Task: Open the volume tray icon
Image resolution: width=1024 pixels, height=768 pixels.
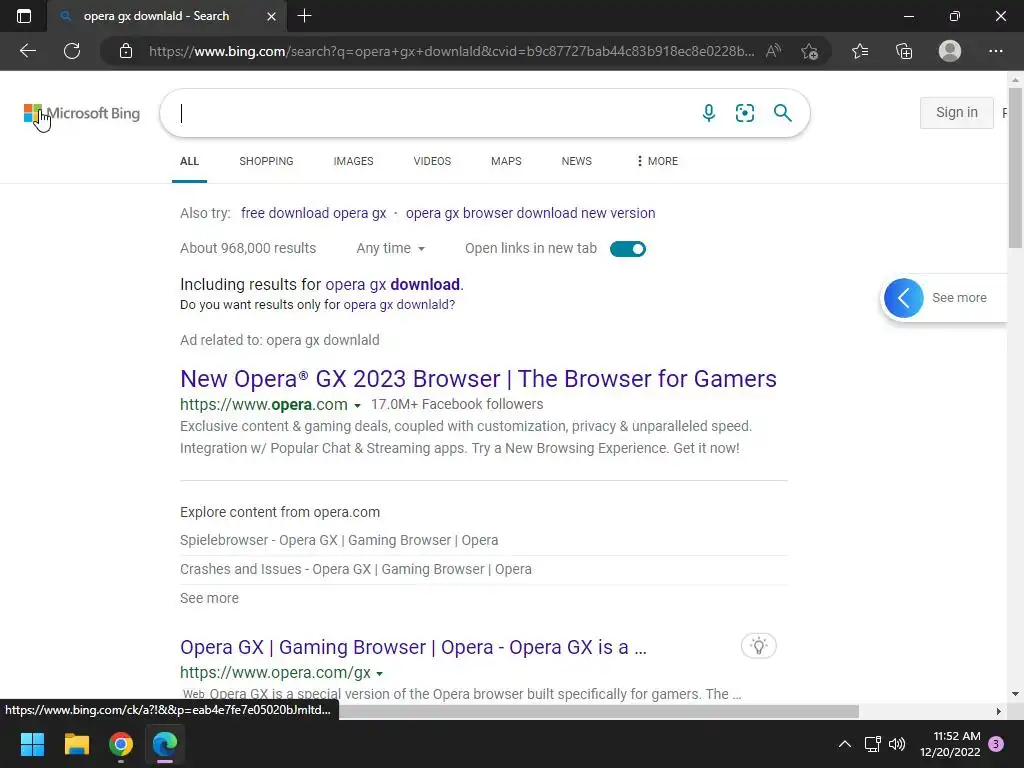Action: tap(897, 744)
